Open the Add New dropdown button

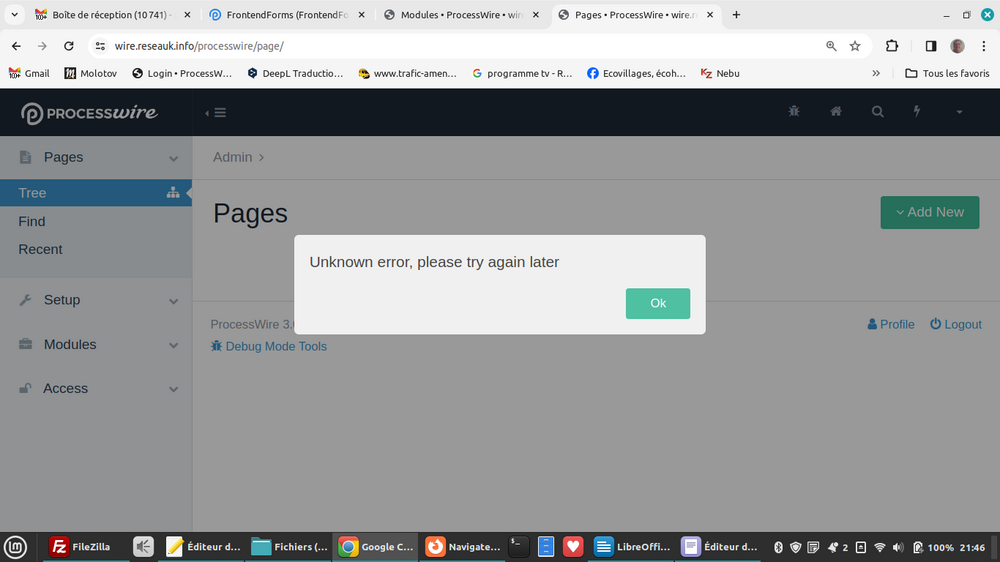tap(930, 212)
